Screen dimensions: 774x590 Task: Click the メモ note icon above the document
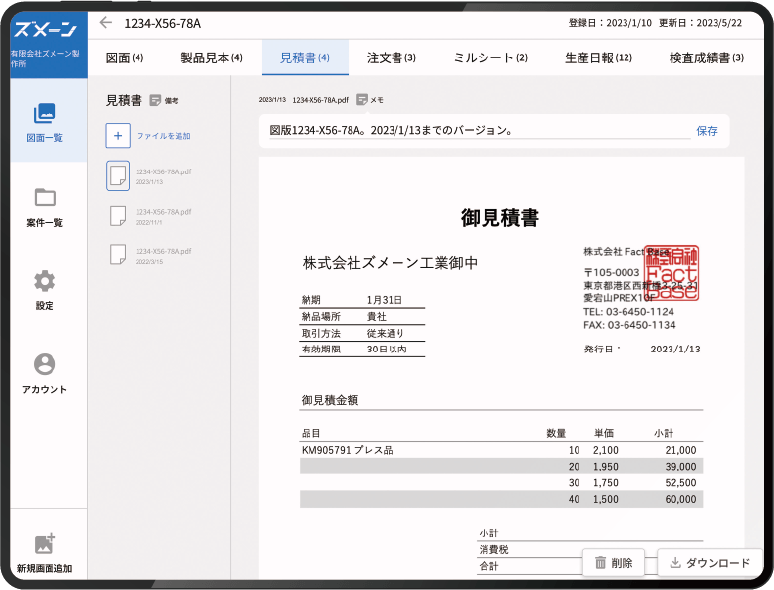point(362,100)
